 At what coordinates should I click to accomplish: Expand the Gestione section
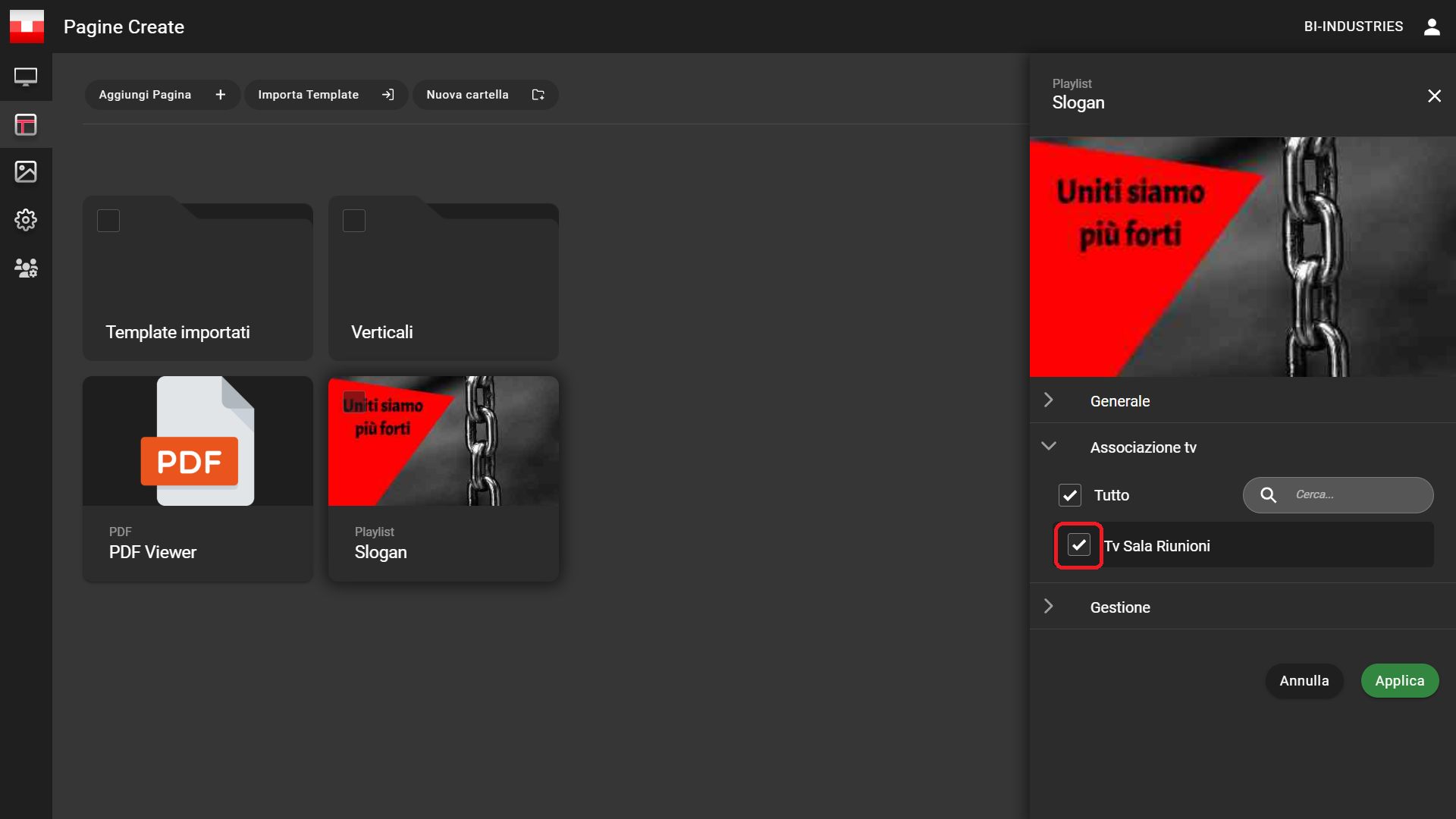(1120, 607)
